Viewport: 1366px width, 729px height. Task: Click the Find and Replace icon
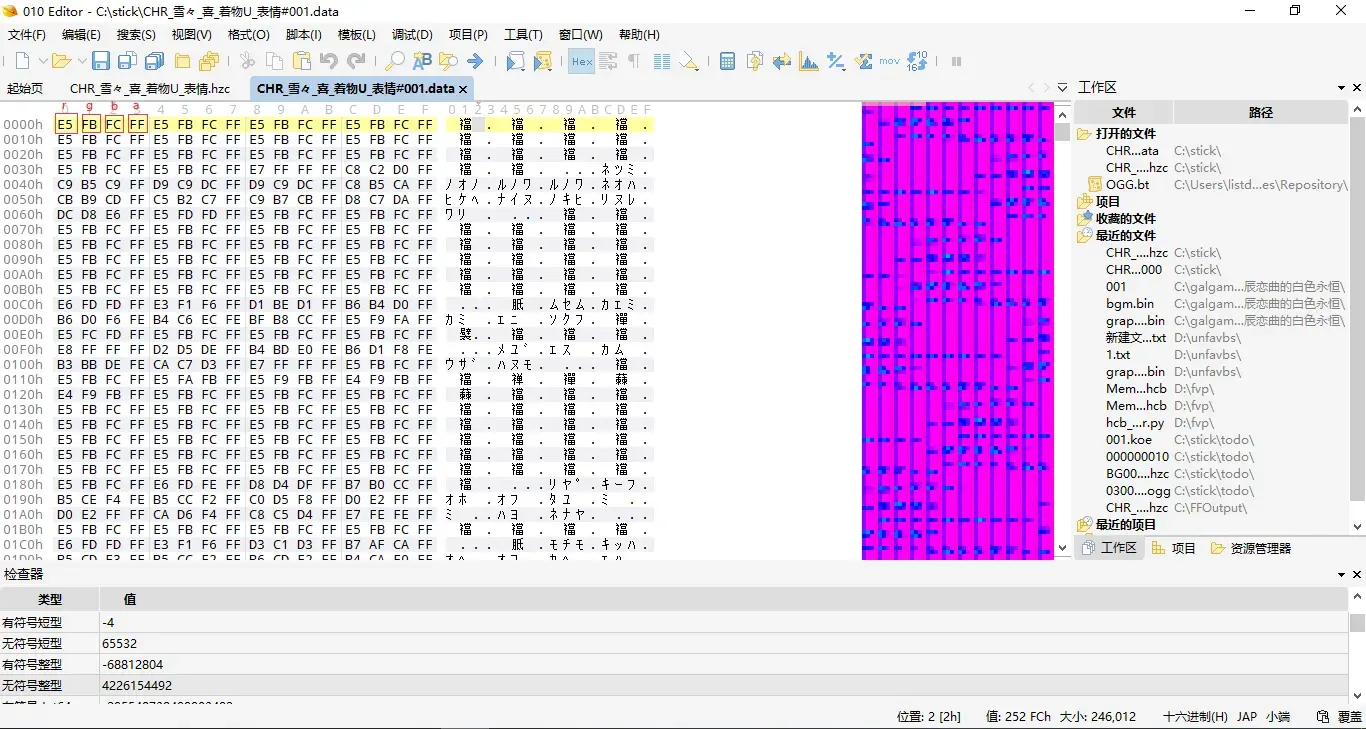(422, 61)
